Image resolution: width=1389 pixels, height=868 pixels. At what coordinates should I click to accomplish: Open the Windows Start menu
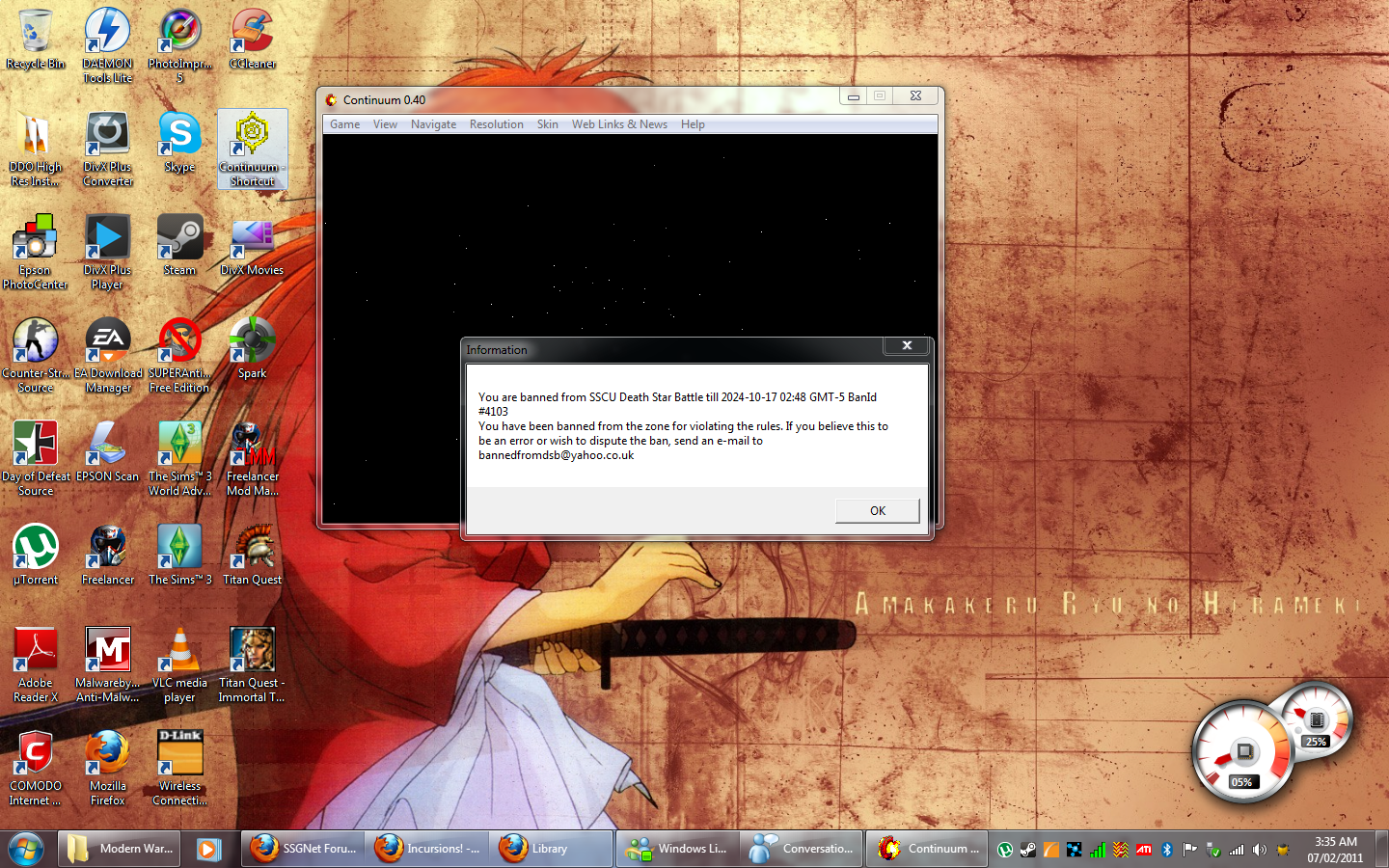pos(26,849)
